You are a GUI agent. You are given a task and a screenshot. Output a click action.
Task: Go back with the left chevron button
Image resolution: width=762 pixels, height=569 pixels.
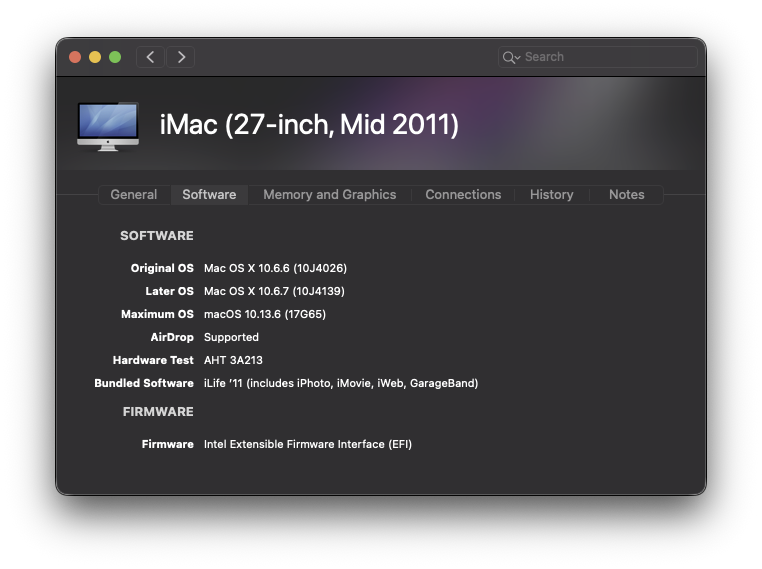pyautogui.click(x=150, y=57)
